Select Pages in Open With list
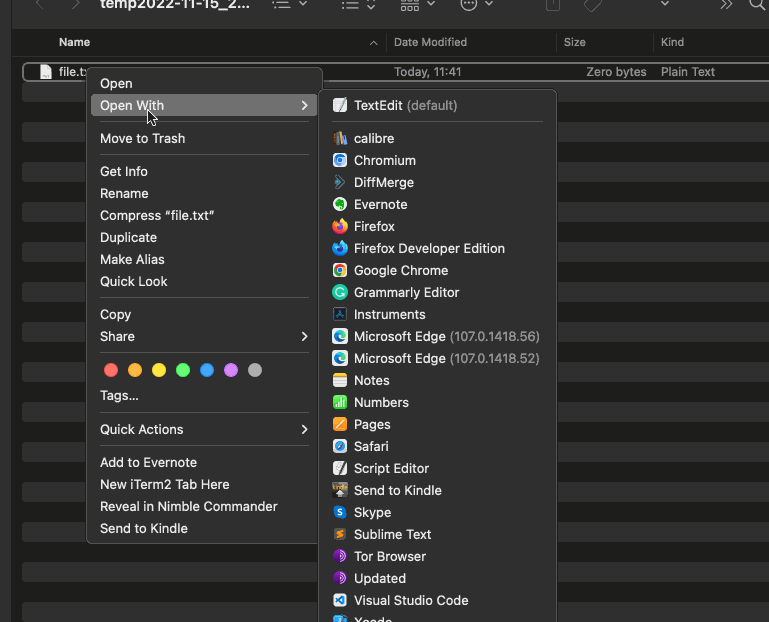The width and height of the screenshot is (769, 622). coord(437,425)
